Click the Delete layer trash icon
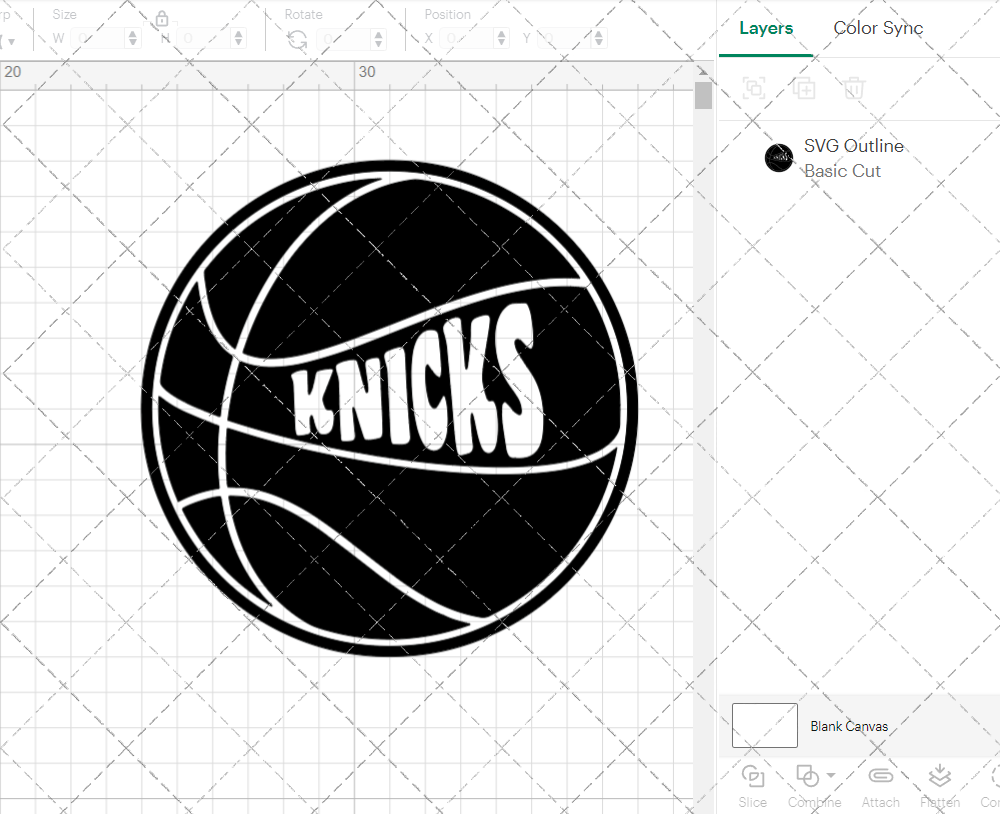The width and height of the screenshot is (1000, 814). coord(854,88)
